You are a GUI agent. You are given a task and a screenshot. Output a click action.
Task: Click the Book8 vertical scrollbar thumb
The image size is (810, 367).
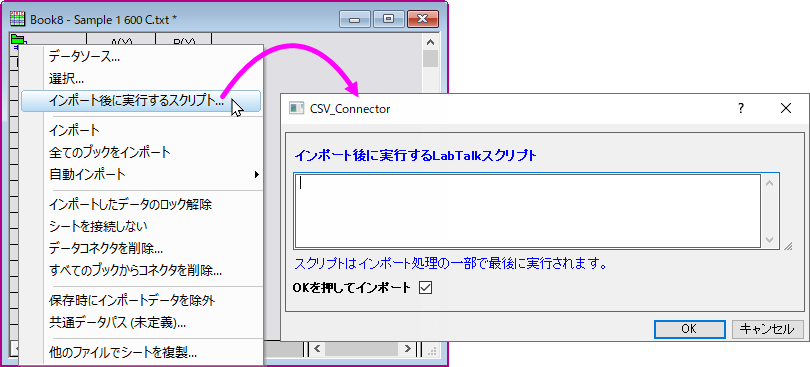pos(430,58)
